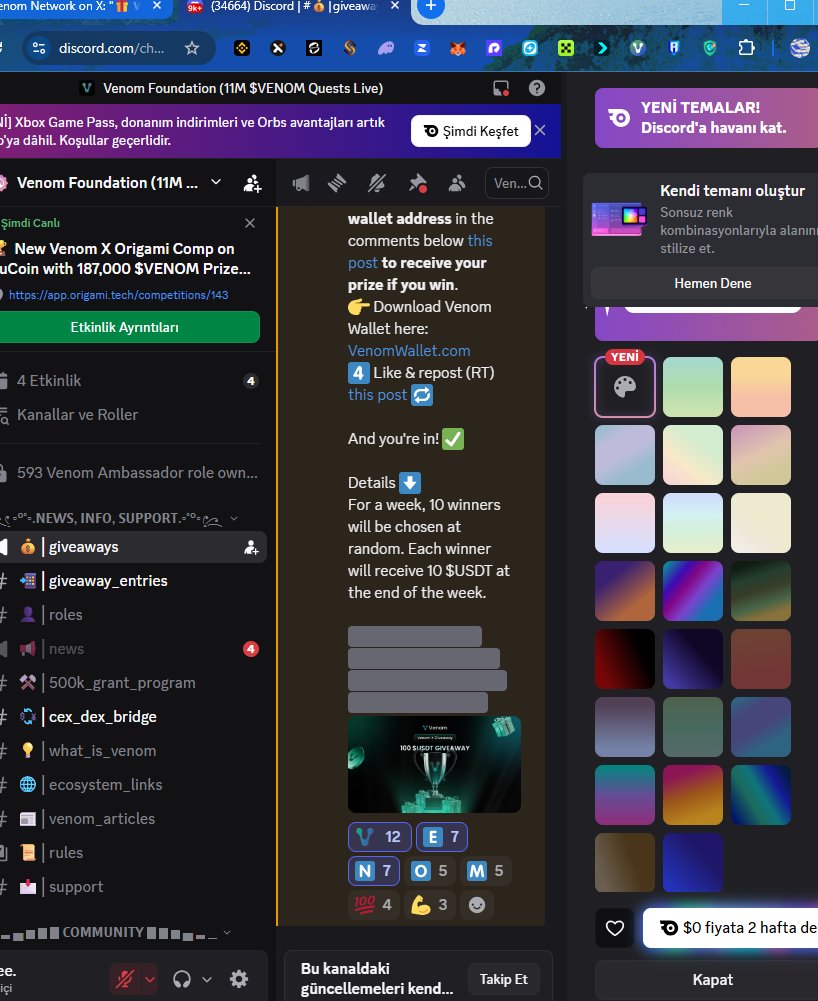Open headphone output options arrow
This screenshot has height=1001, width=818.
207,979
